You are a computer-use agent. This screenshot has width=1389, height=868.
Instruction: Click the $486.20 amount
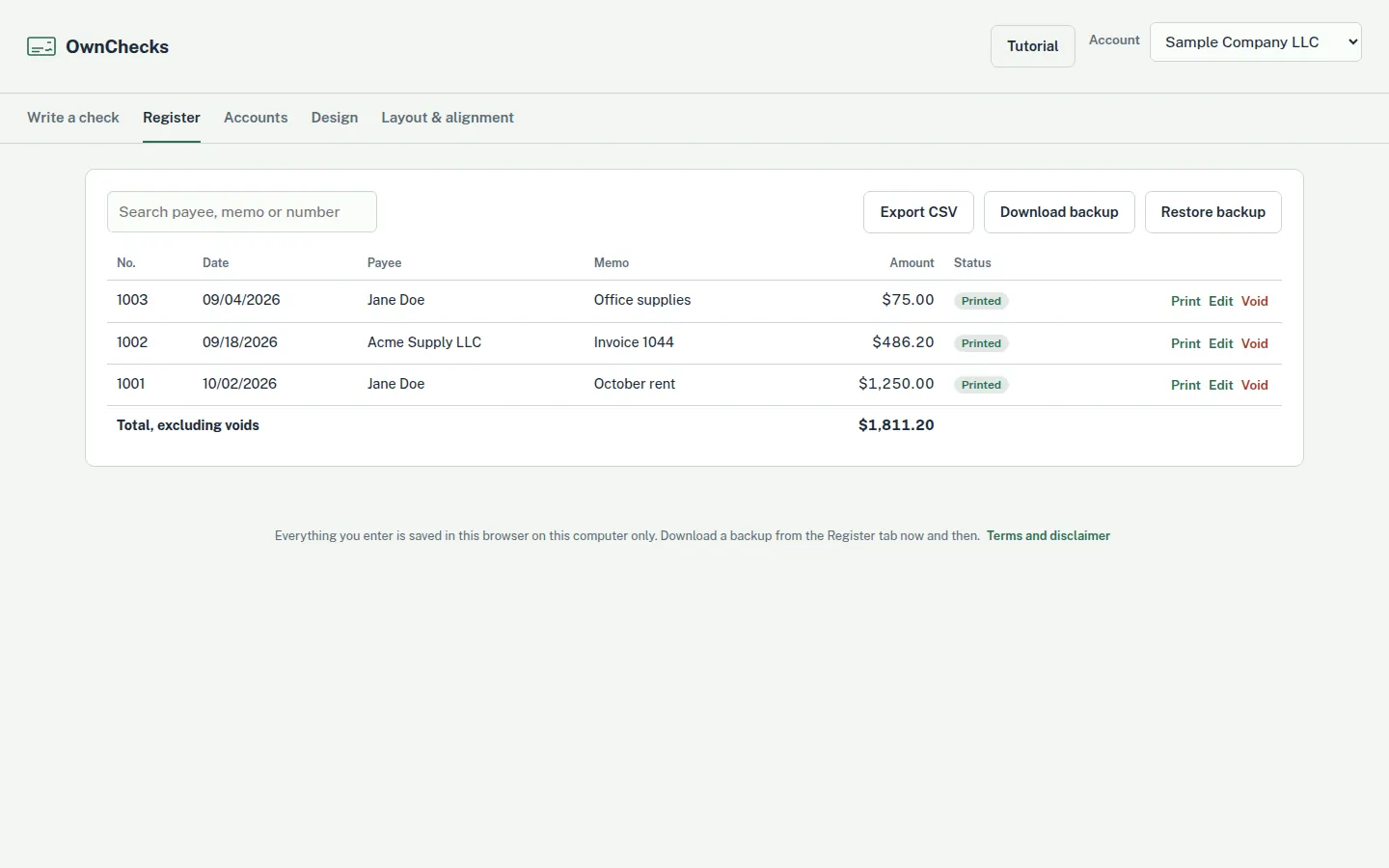point(903,342)
